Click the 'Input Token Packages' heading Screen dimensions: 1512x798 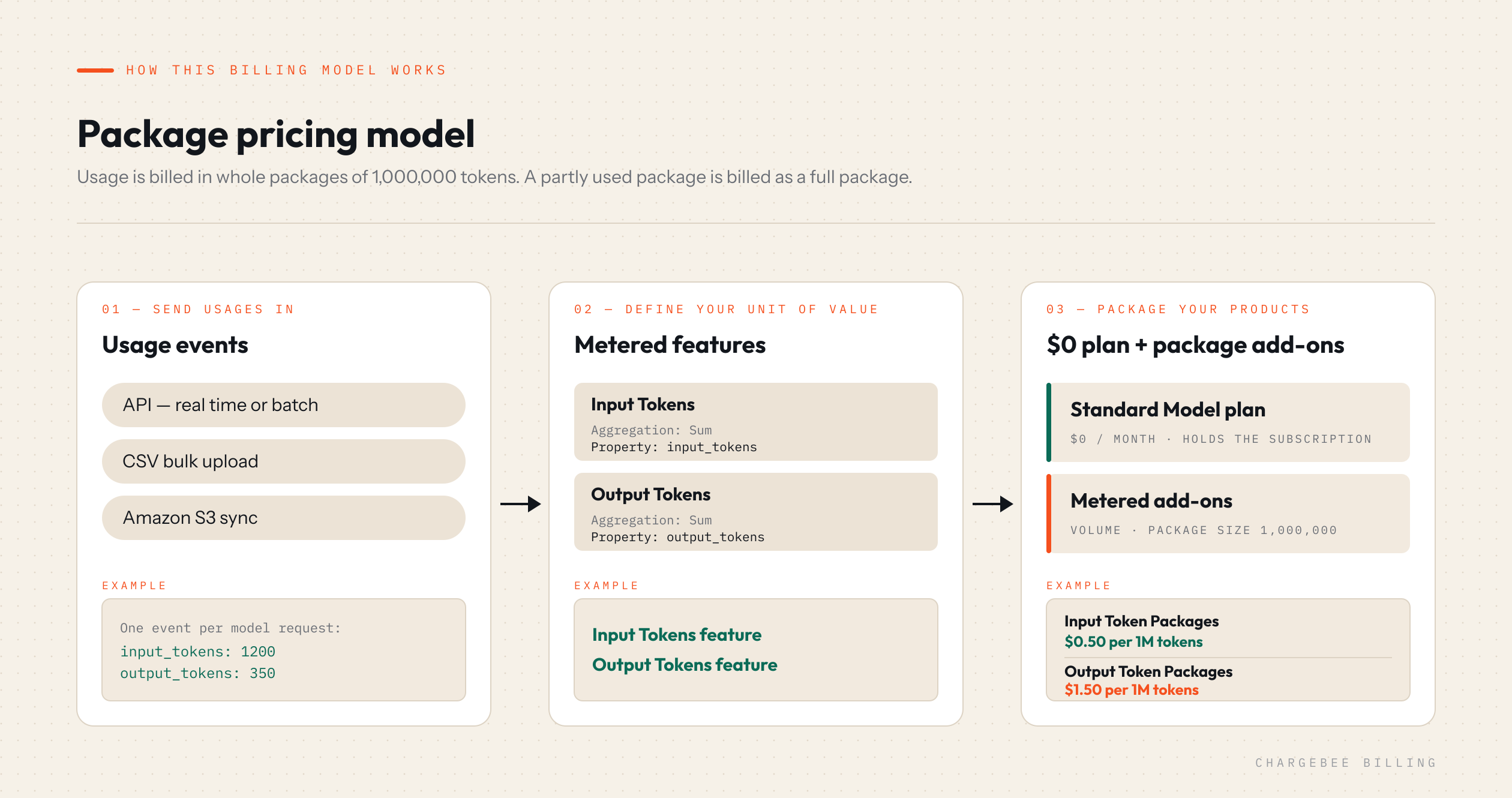coord(1141,622)
